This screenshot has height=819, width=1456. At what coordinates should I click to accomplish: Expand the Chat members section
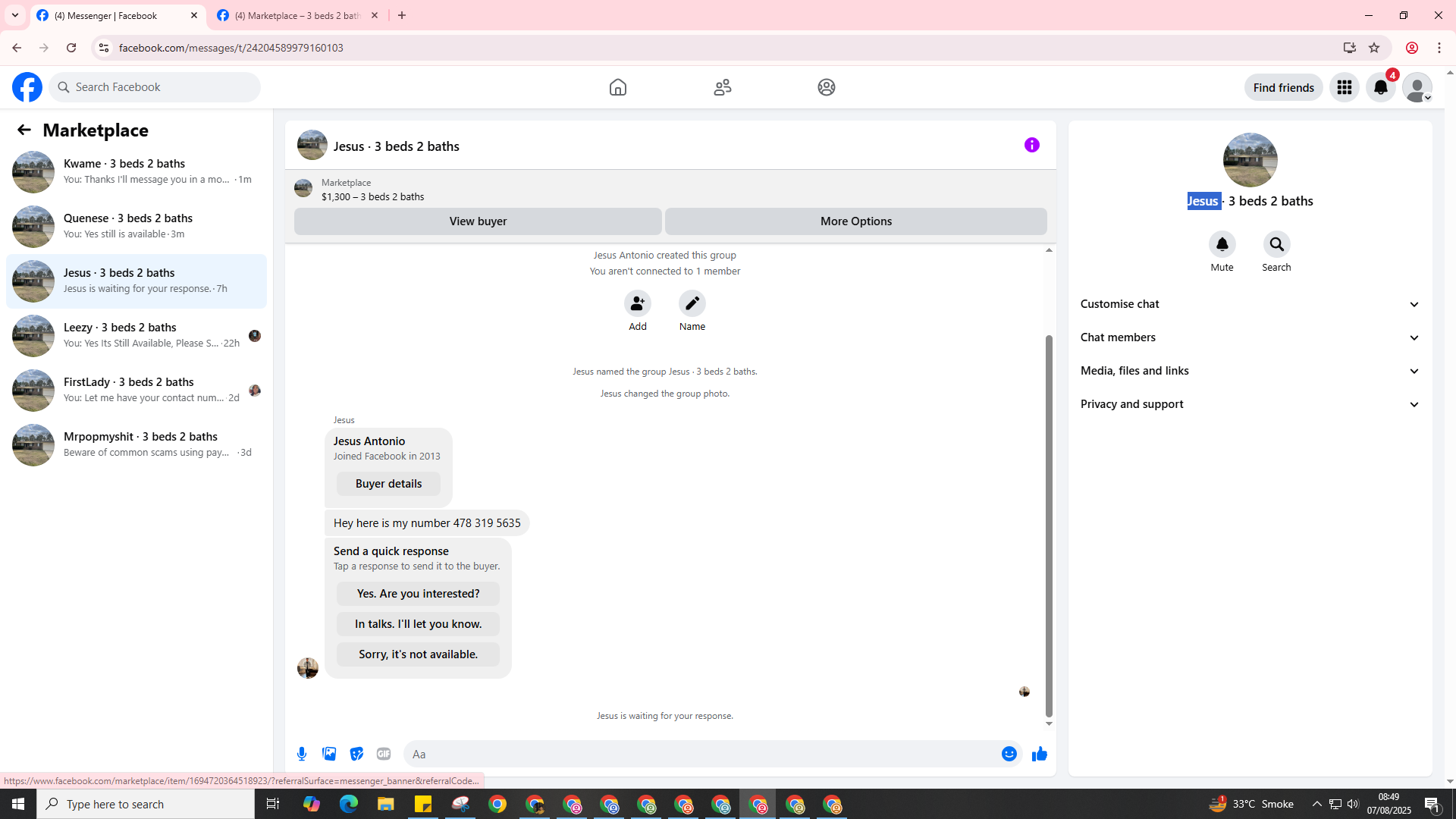(x=1250, y=337)
